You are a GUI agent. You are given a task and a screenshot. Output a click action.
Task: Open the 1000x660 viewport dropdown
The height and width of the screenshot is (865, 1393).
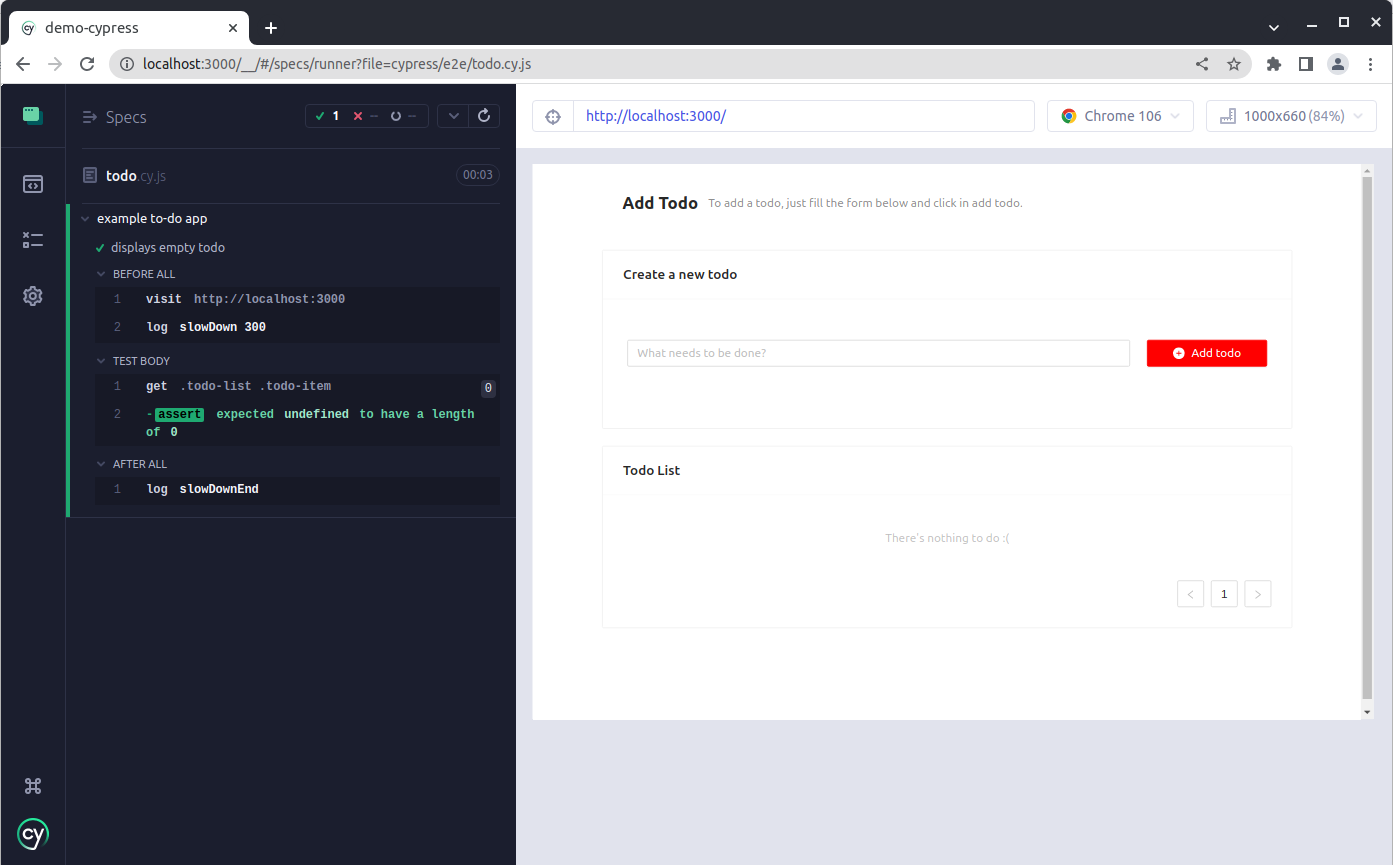(x=1290, y=115)
